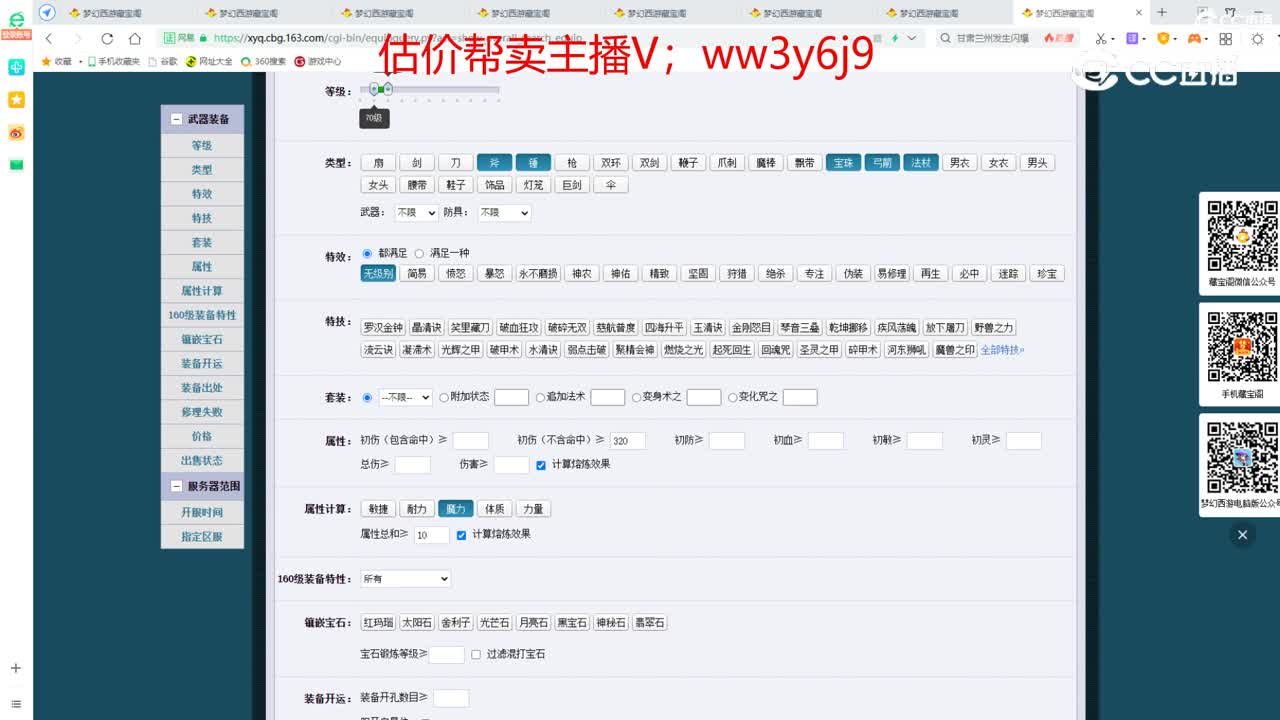Viewport: 1280px width, 720px height.
Task: Select the 满足一种 radio option under 特效
Action: (x=419, y=252)
